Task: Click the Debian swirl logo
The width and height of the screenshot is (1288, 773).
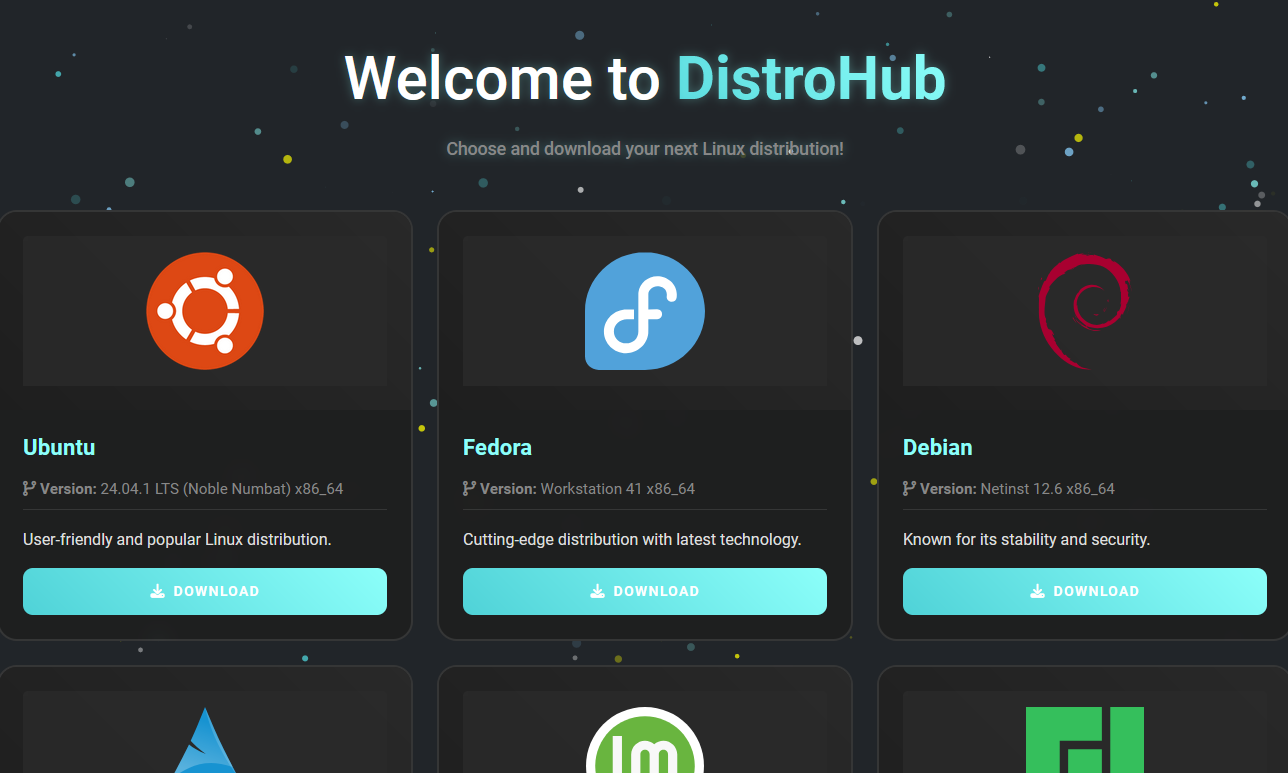Action: point(1084,311)
